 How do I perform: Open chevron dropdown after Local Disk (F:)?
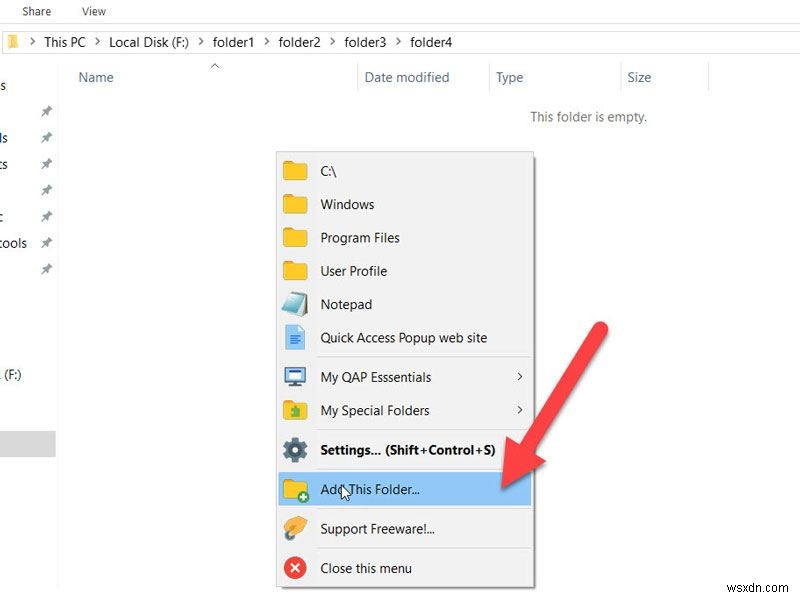tap(201, 42)
